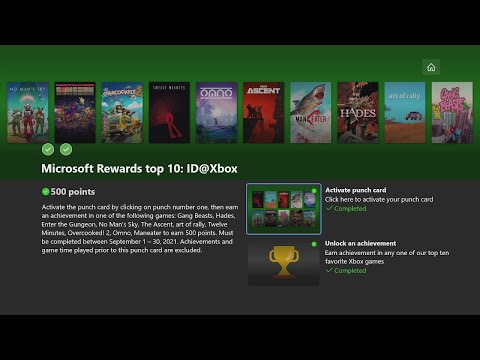Click green status dot on trophy tile
This screenshot has height=360, width=480.
[314, 244]
